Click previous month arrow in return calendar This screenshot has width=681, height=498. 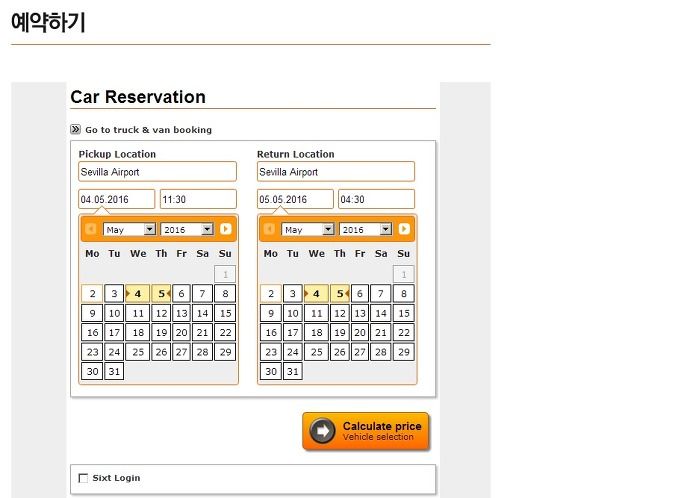(x=269, y=229)
